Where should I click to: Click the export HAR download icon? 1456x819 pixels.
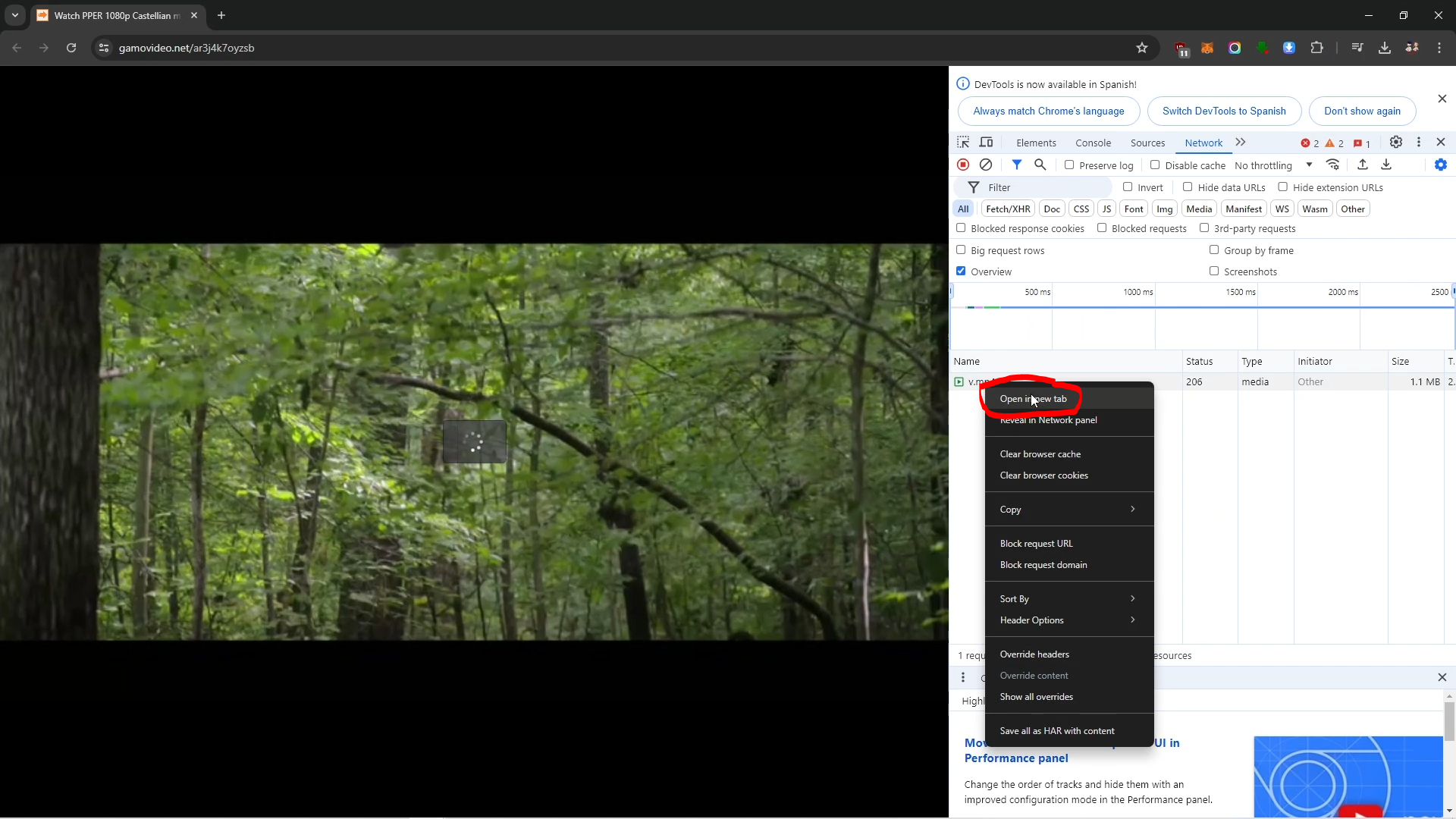tap(1386, 165)
